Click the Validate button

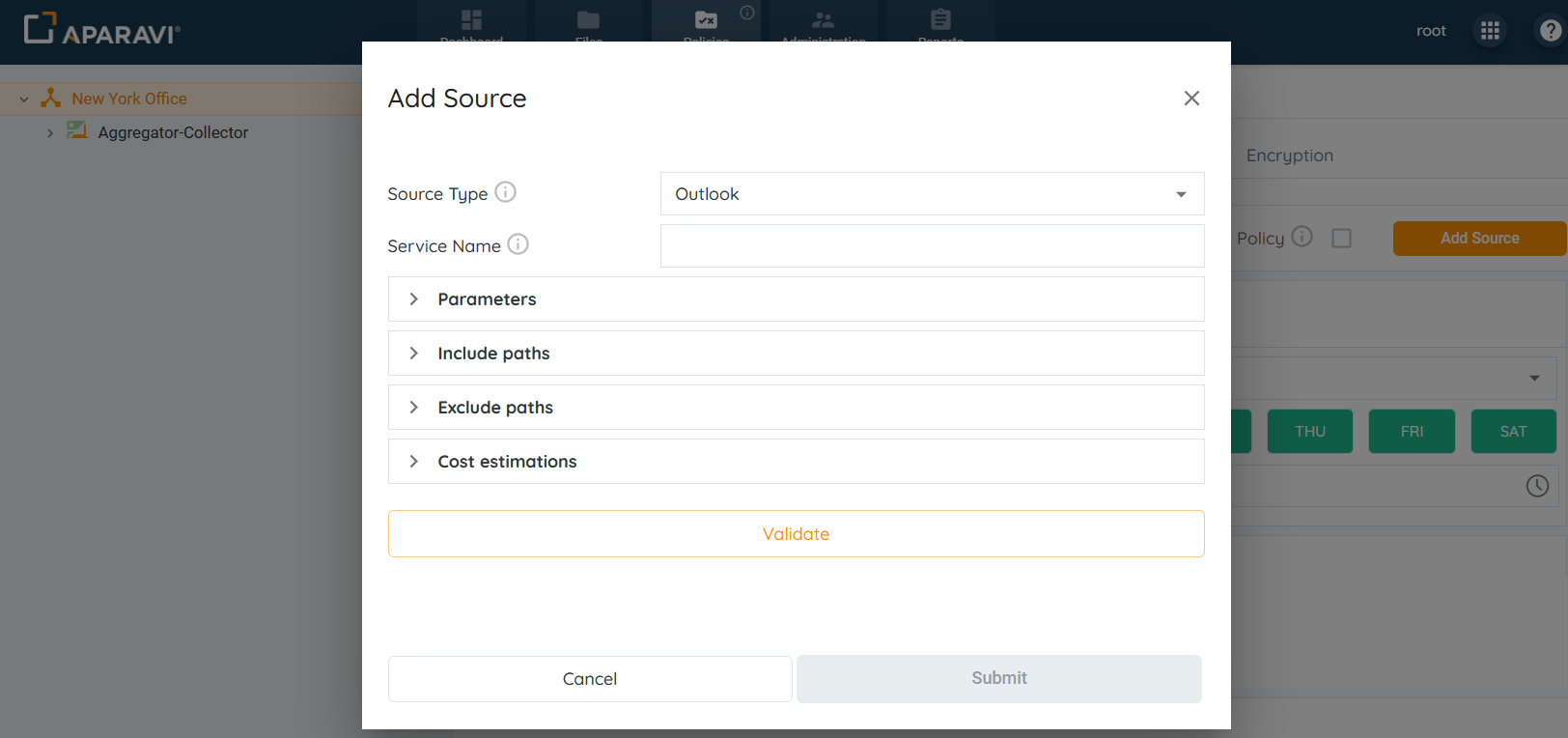[796, 534]
